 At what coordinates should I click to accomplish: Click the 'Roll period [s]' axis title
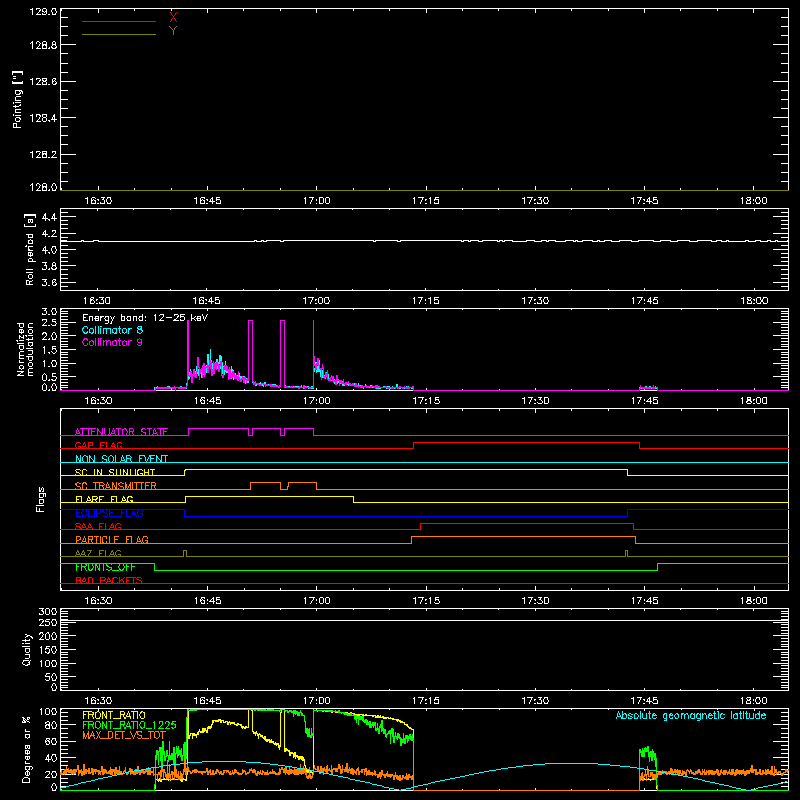click(30, 249)
